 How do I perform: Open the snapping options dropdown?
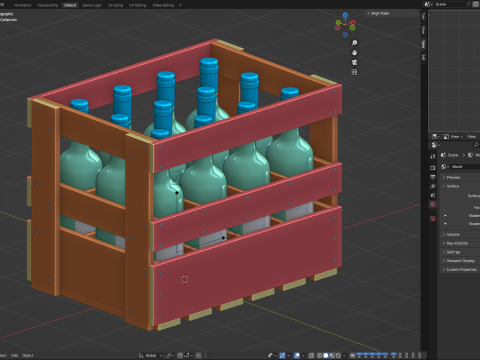point(188,355)
